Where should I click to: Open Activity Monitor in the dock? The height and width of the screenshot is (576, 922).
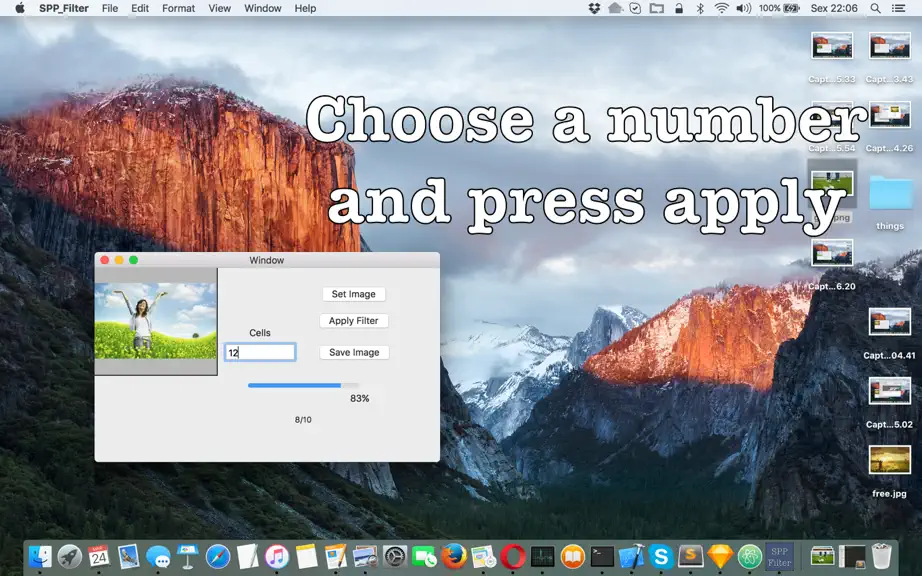(542, 556)
